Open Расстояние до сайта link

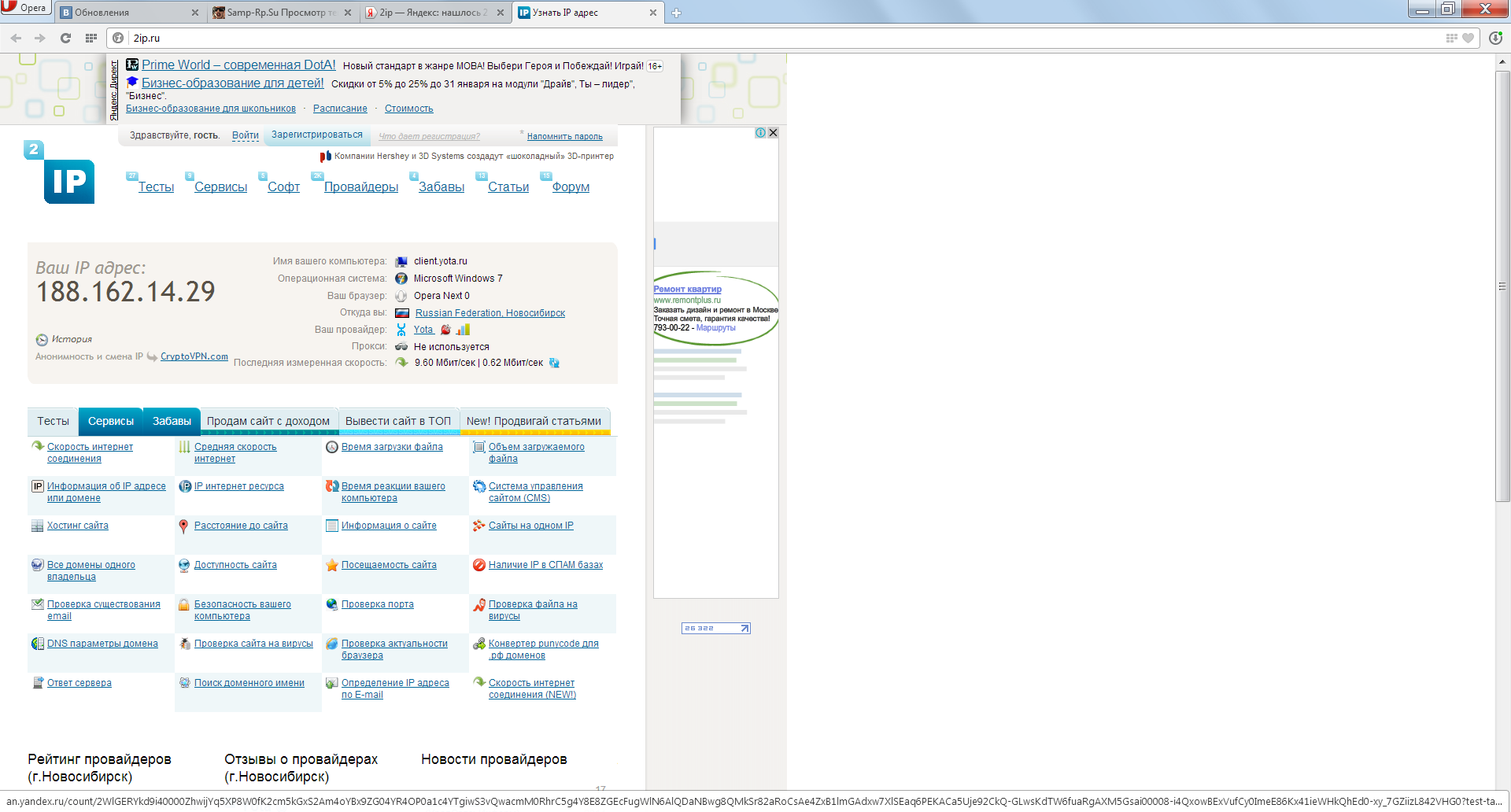(241, 526)
